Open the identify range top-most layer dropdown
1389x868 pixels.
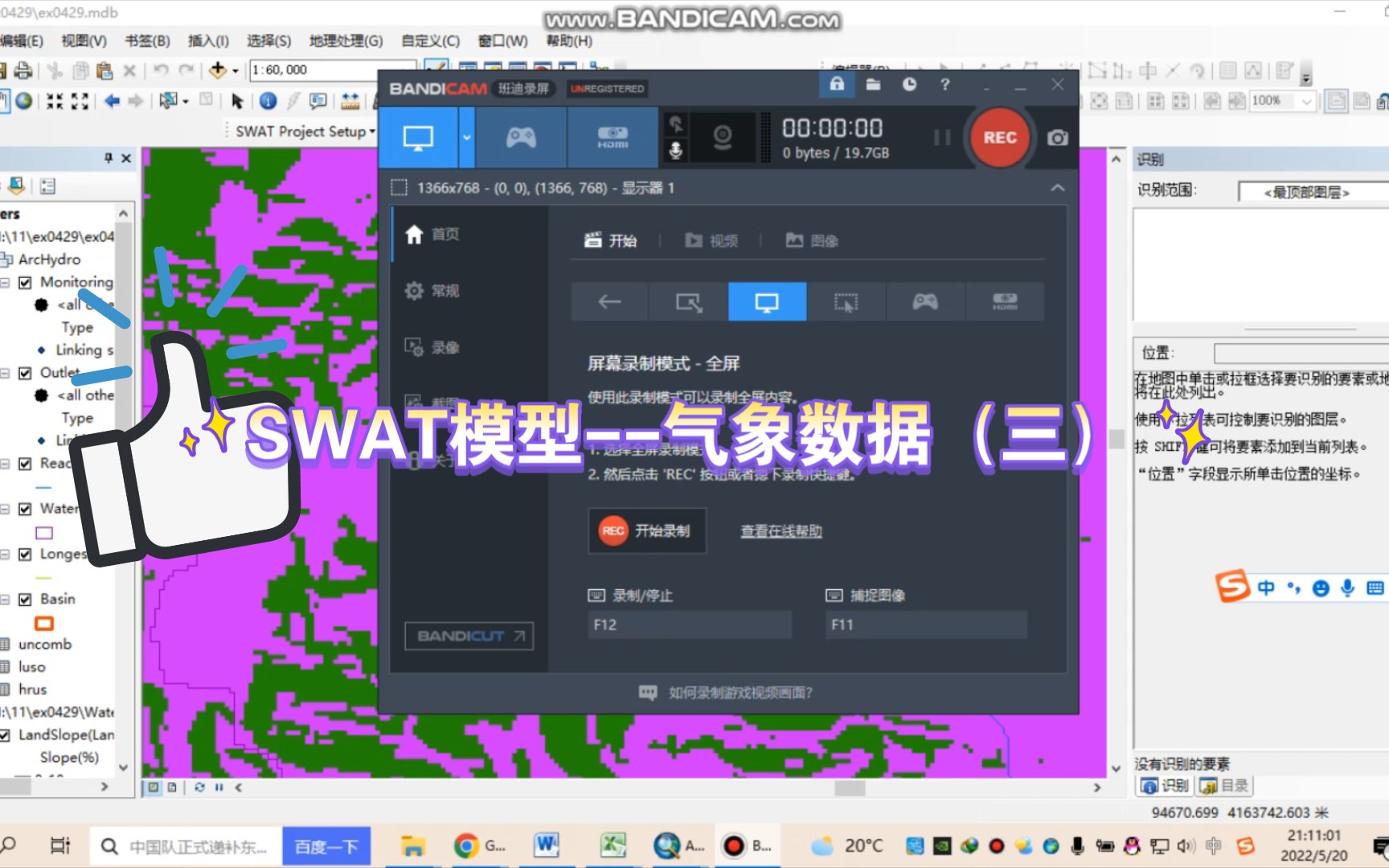tap(1313, 191)
